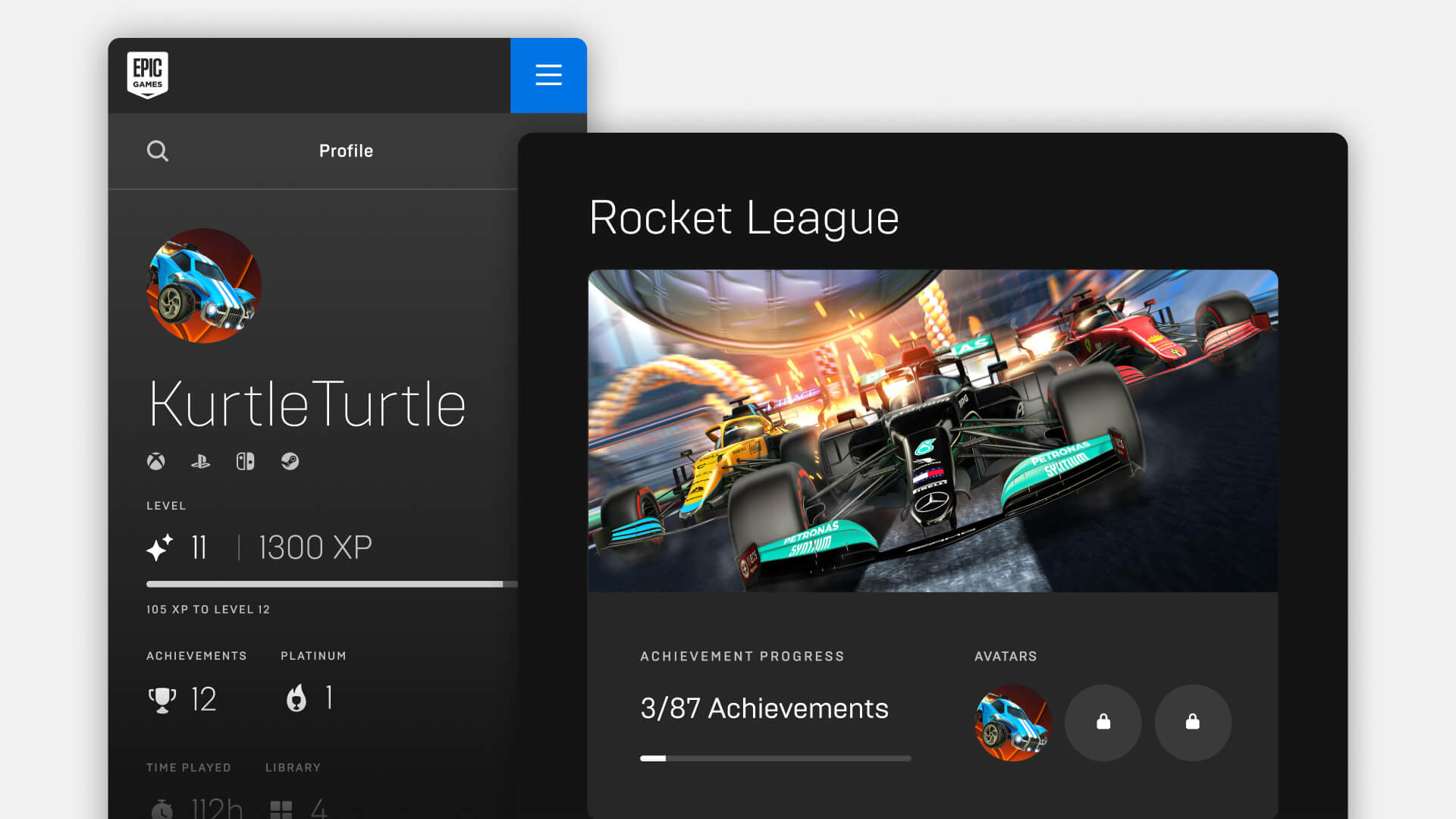
Task: Click the Xbox platform icon
Action: click(156, 460)
